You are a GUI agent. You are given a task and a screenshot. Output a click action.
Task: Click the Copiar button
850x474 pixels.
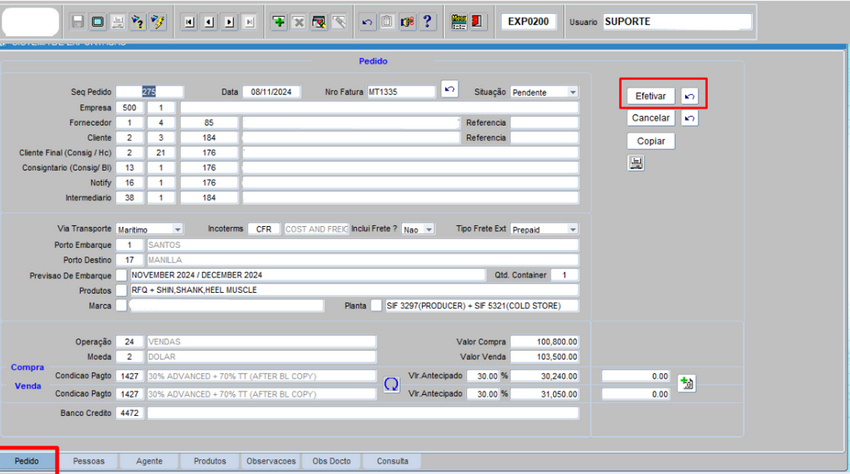pyautogui.click(x=650, y=141)
